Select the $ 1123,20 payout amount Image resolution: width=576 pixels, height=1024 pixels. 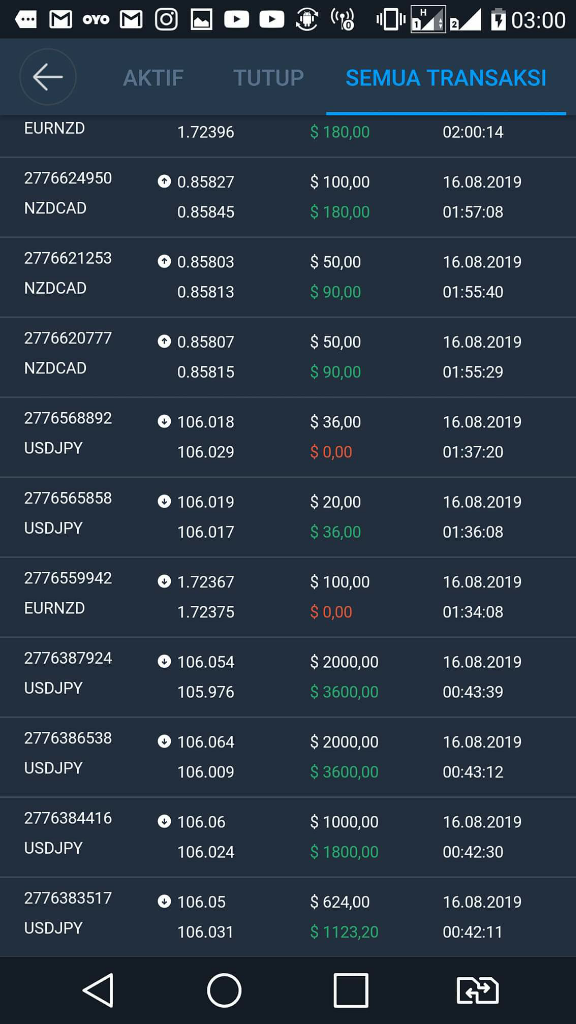coord(344,932)
